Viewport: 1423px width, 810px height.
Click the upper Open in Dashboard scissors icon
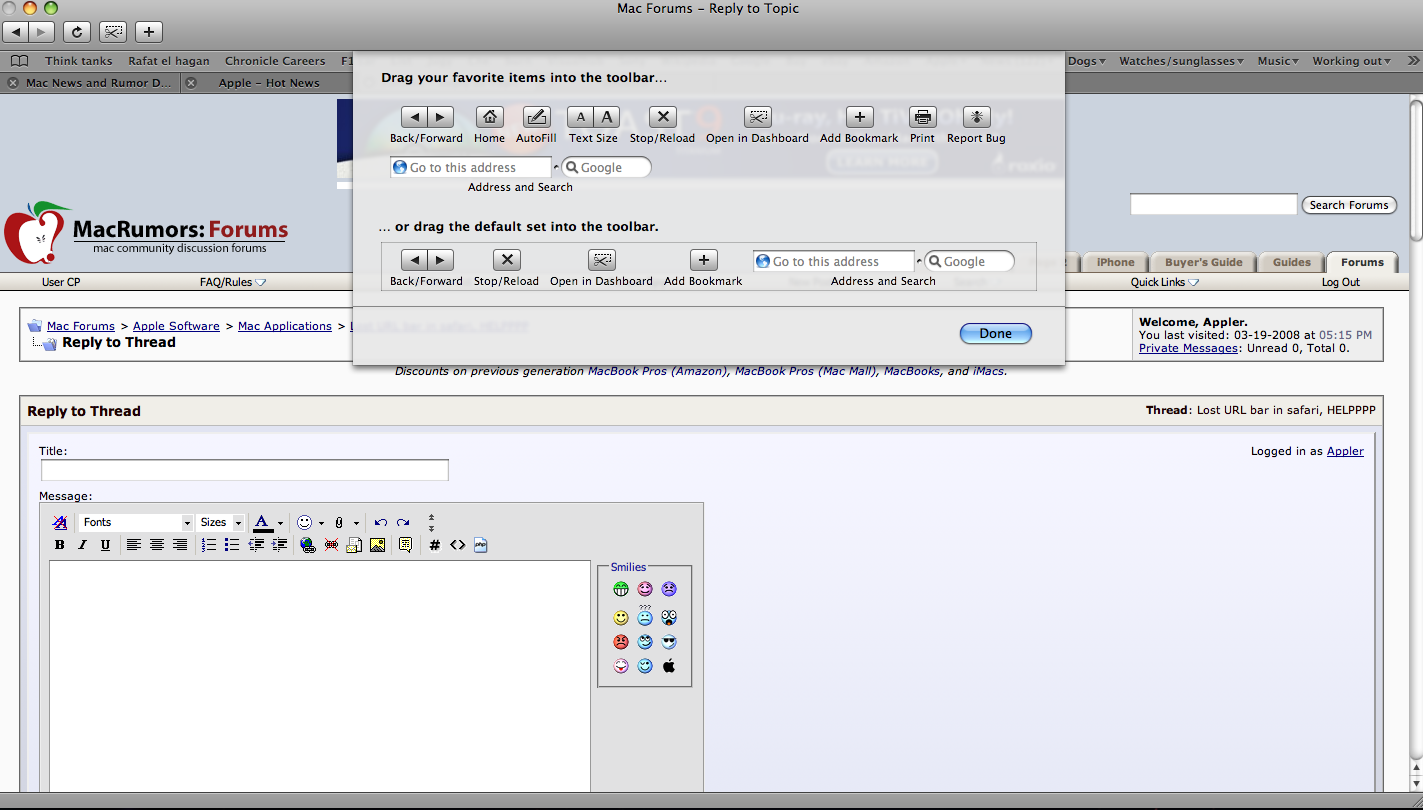point(757,117)
